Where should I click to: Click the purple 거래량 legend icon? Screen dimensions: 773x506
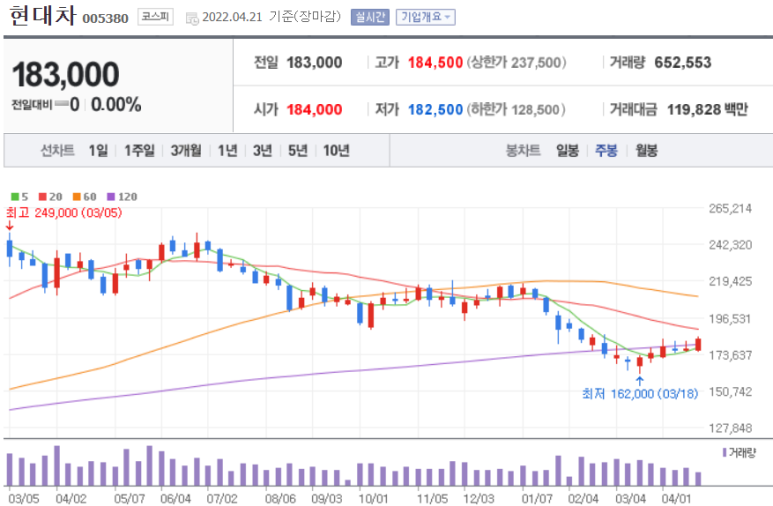click(x=725, y=453)
